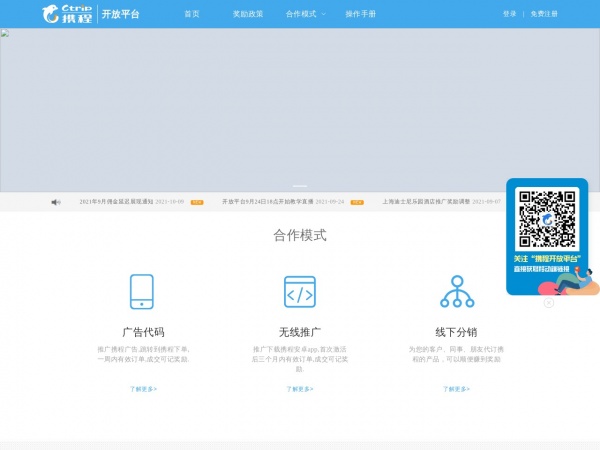Click the QR code image
Viewport: 600px width, 450px height.
pyautogui.click(x=547, y=219)
